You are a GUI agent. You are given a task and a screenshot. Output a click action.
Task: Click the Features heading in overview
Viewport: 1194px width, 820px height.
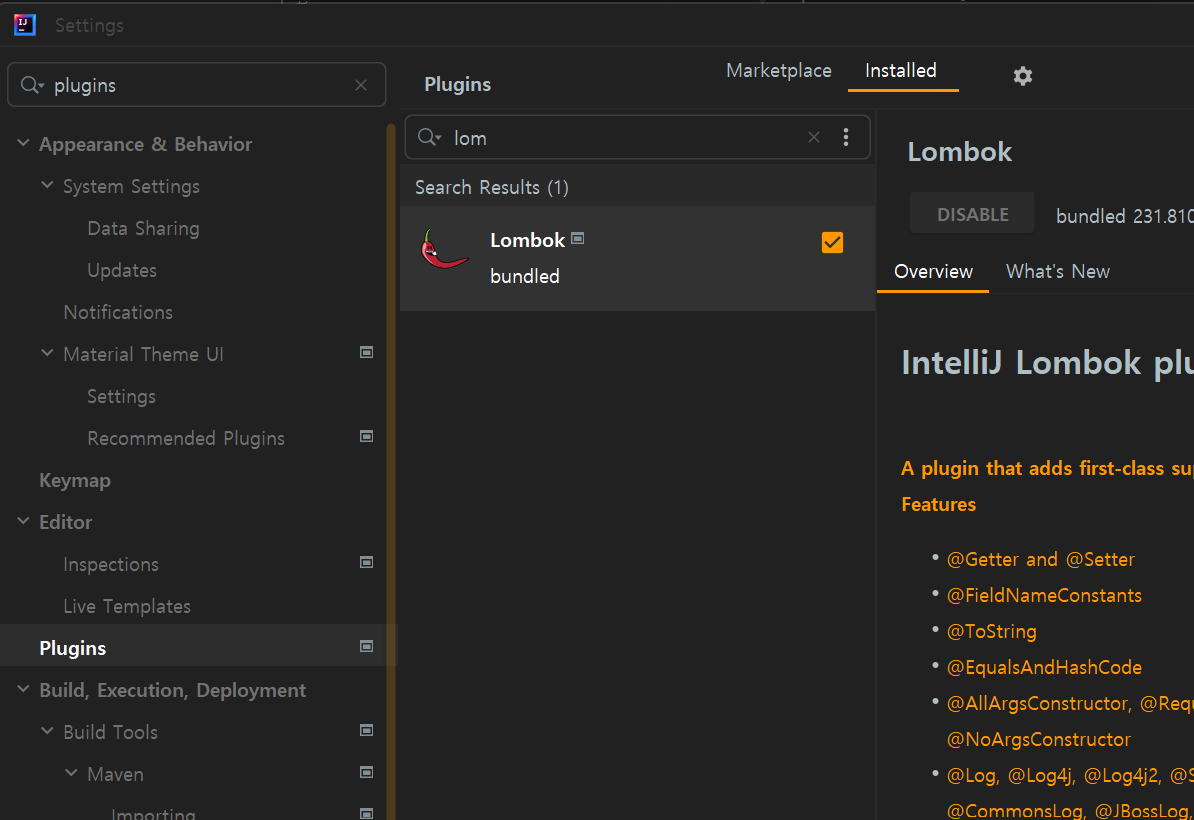[938, 505]
